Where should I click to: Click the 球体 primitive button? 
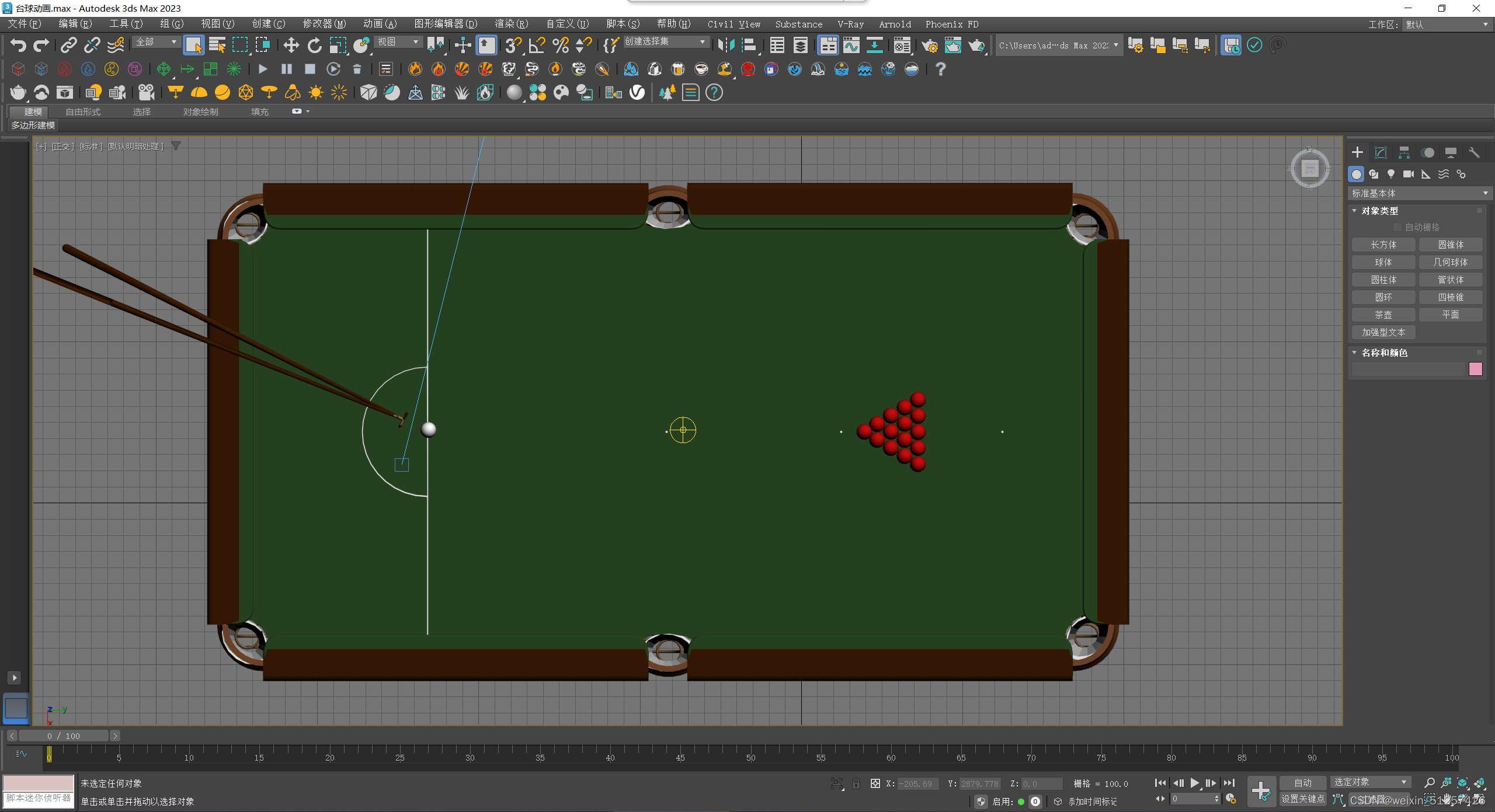tap(1383, 262)
